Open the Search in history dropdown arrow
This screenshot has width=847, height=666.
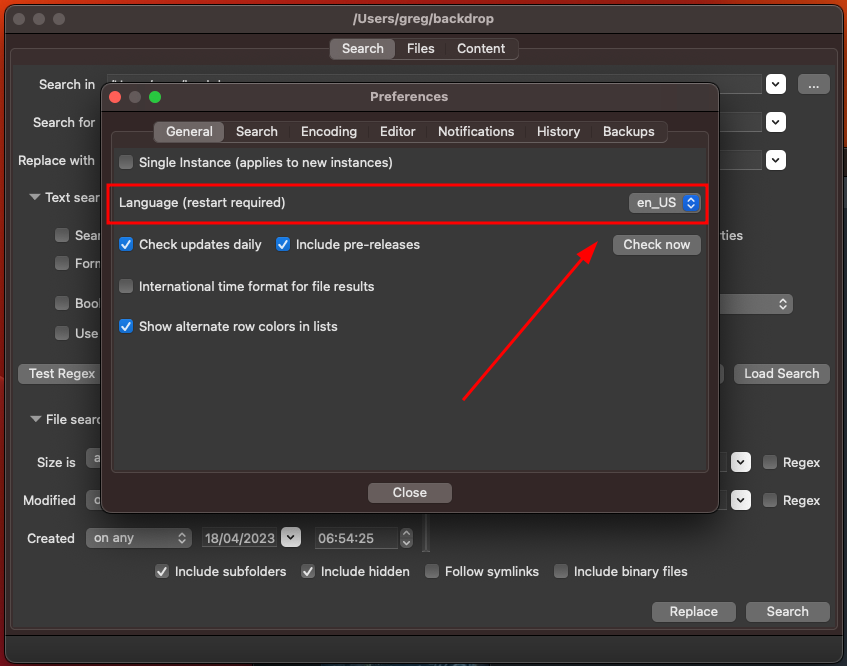coord(776,84)
